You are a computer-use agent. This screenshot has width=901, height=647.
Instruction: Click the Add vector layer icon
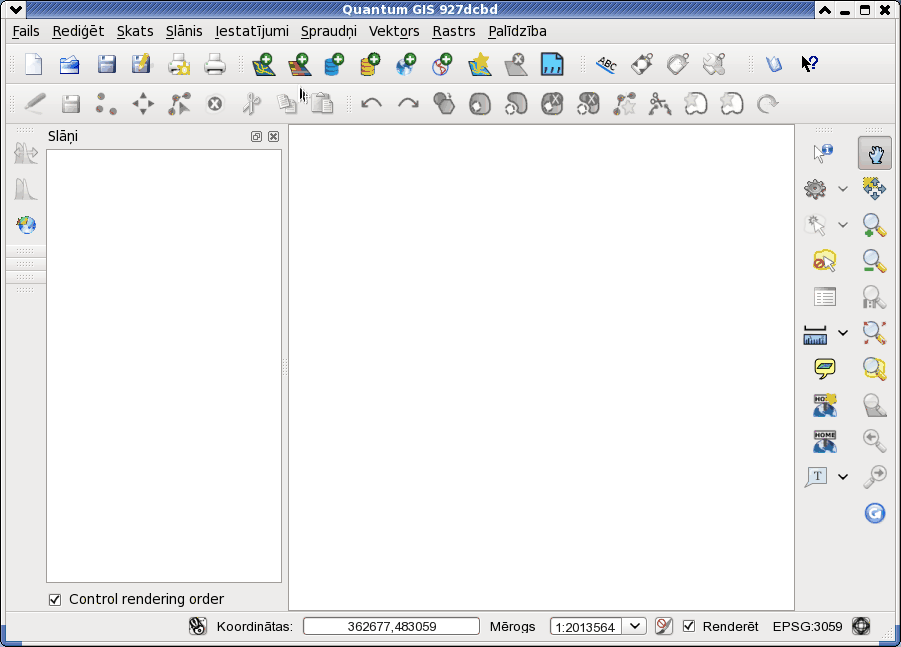click(264, 64)
